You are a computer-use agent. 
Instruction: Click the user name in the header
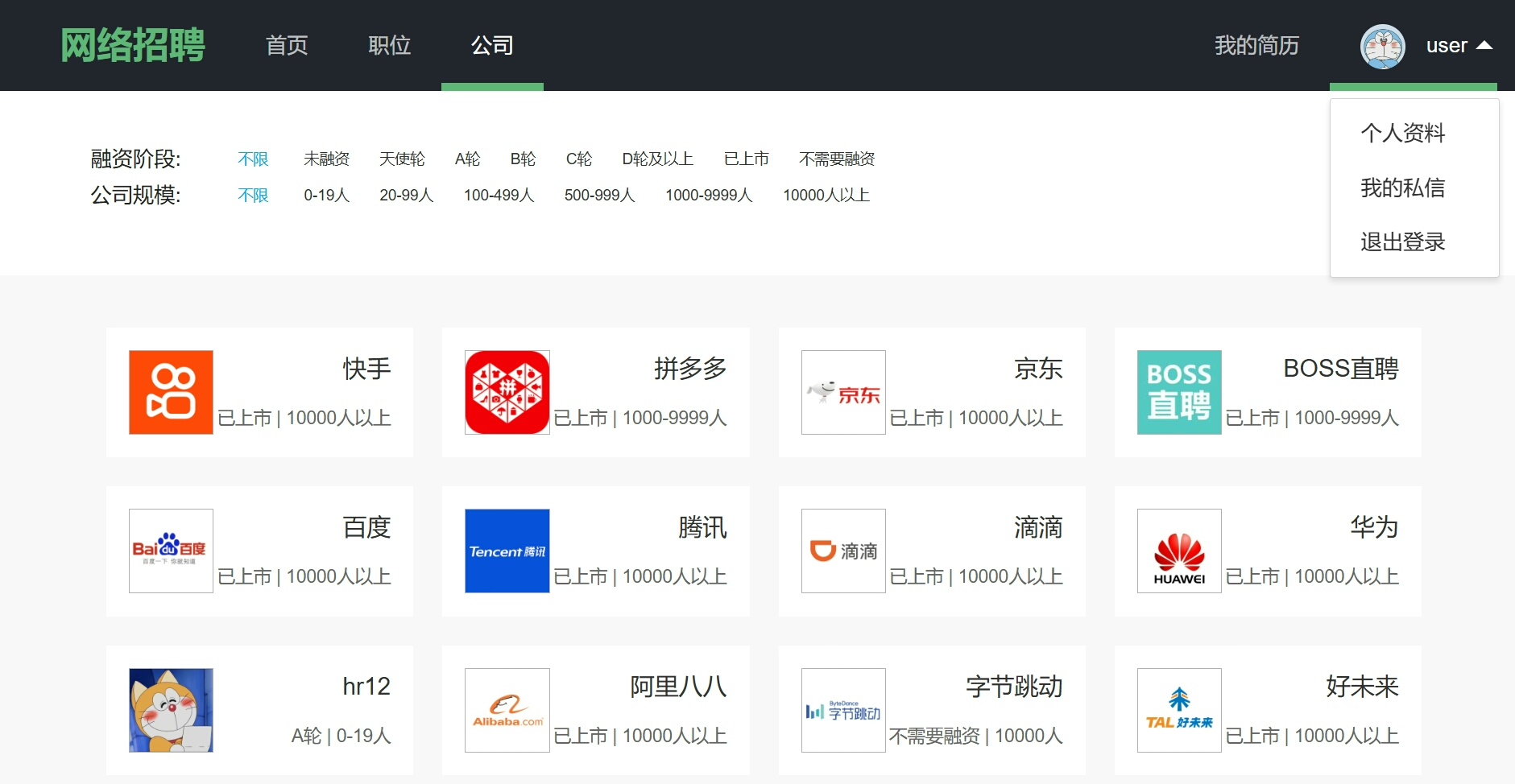tap(1447, 46)
